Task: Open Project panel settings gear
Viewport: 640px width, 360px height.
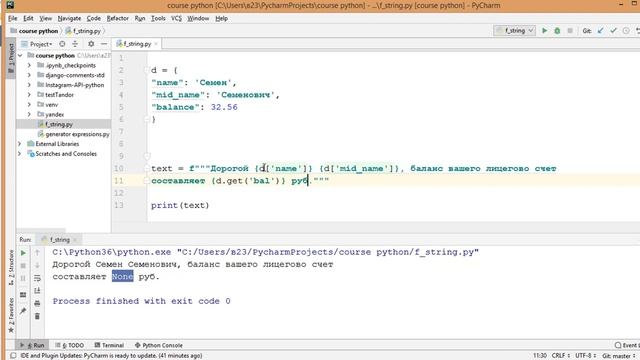Action: 91,44
